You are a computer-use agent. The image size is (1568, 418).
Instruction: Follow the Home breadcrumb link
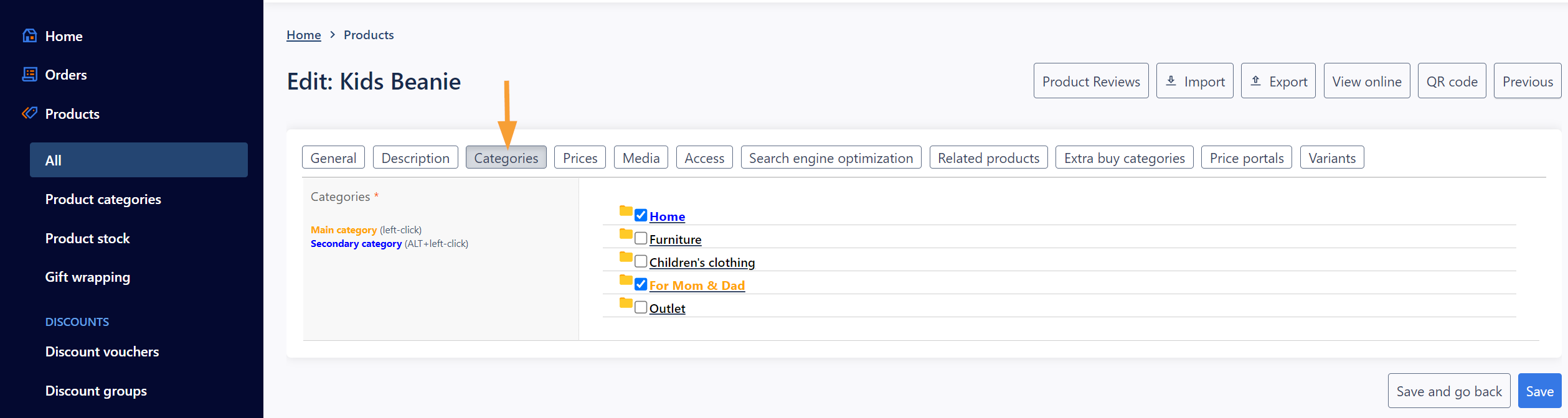pos(304,35)
